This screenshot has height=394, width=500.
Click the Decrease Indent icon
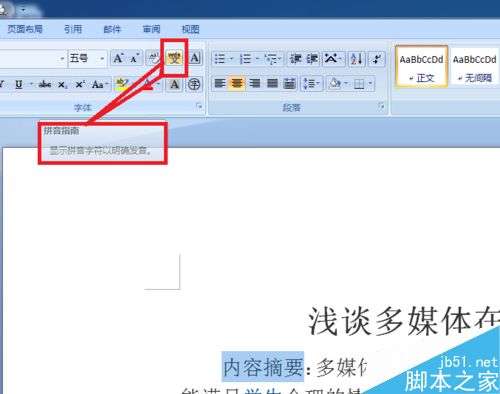click(295, 59)
